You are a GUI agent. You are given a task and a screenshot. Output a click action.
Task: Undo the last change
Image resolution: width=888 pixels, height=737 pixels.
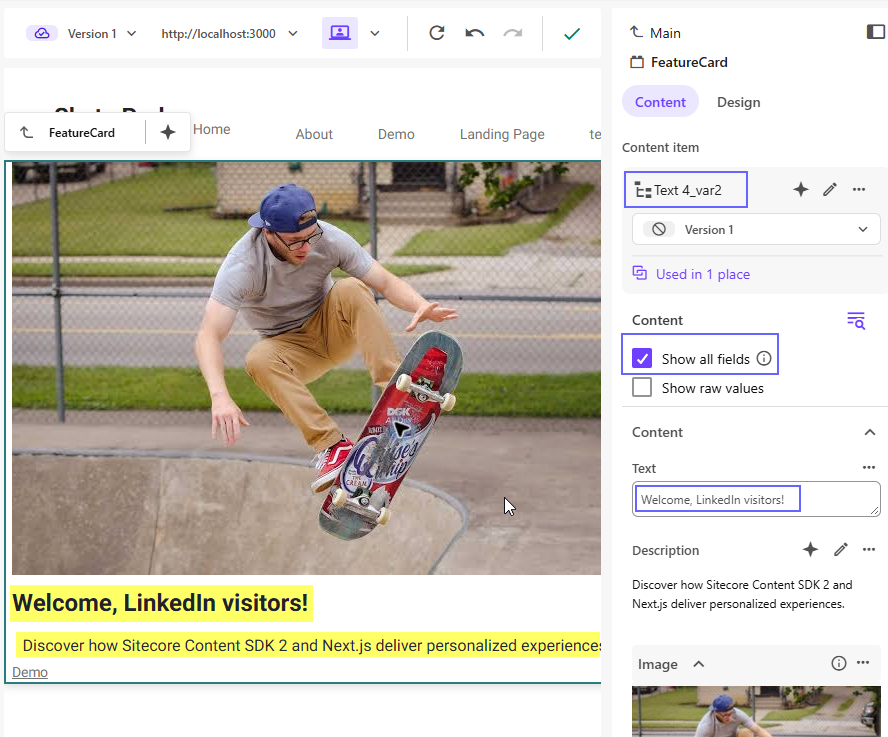point(475,33)
